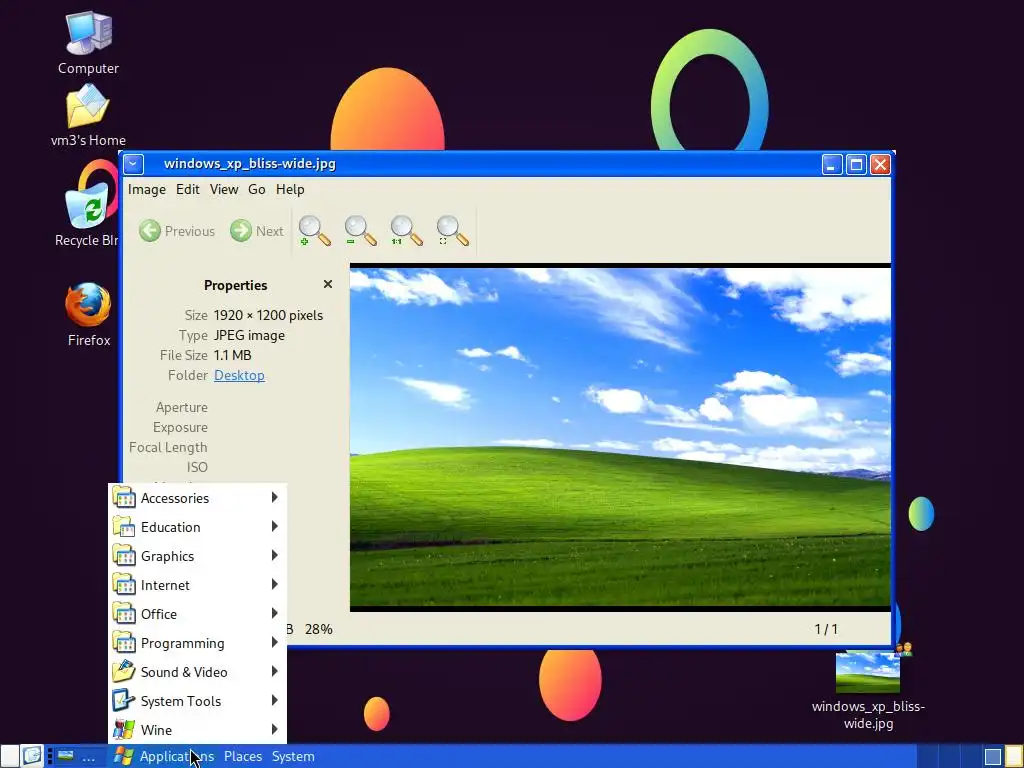The image size is (1024, 768).
Task: Click the Best Fit magnifier icon
Action: [453, 231]
